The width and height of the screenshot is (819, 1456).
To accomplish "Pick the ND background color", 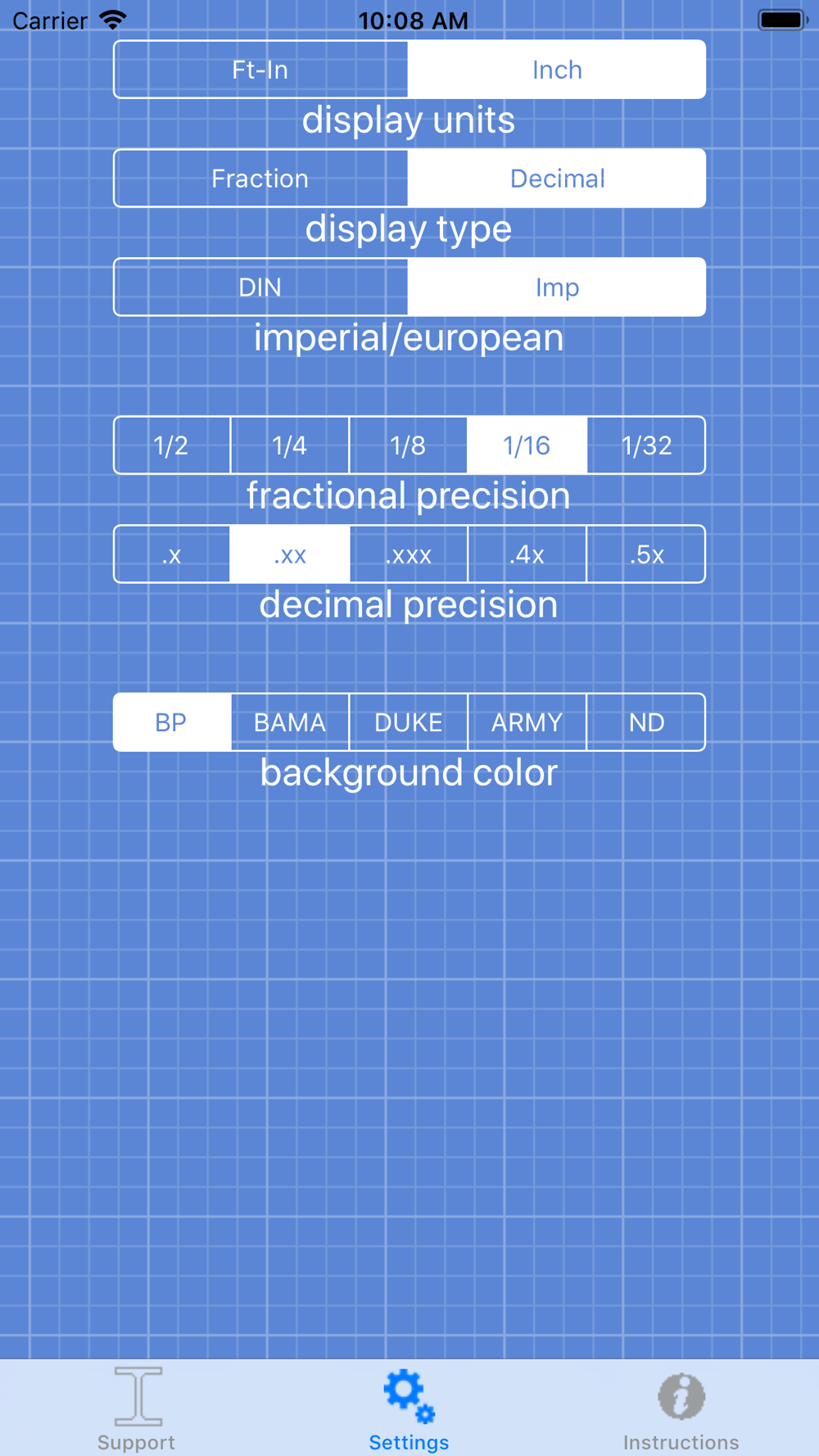I will [646, 722].
